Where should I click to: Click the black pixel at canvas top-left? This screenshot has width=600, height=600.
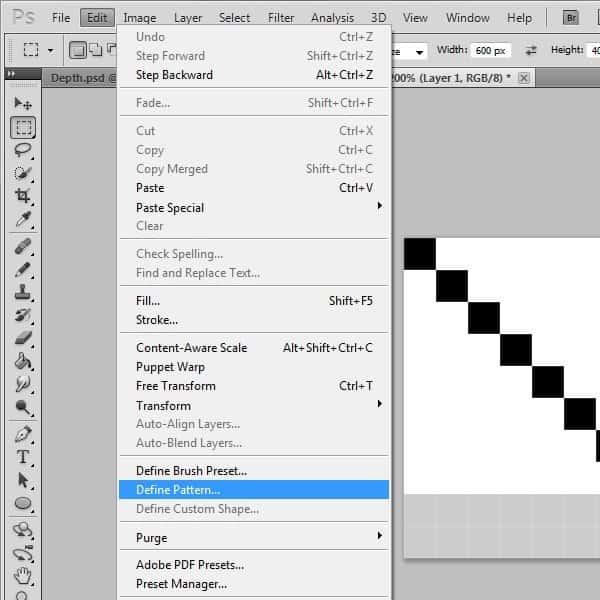tap(420, 254)
